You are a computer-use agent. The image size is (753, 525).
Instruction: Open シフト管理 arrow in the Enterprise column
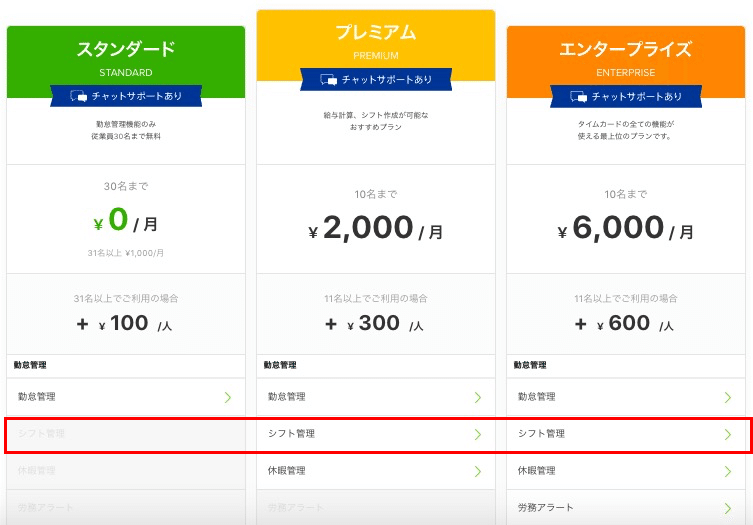(x=728, y=434)
